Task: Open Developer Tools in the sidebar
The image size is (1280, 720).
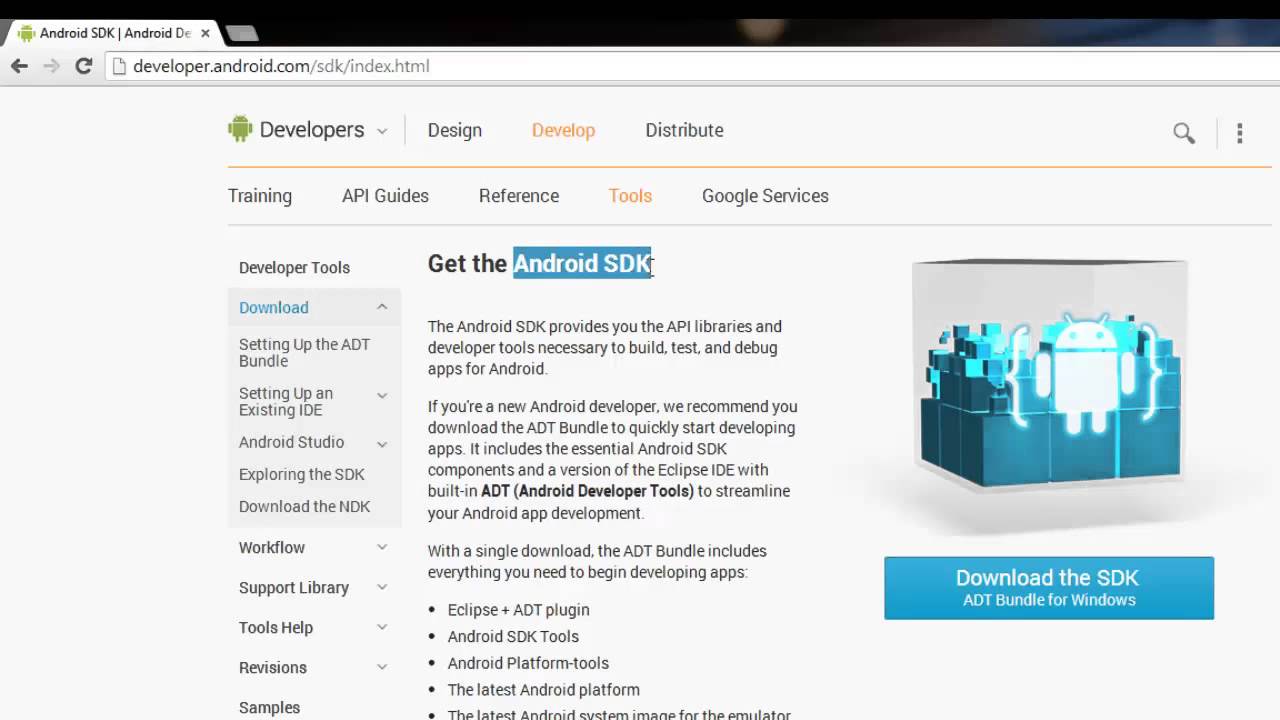Action: coord(294,267)
